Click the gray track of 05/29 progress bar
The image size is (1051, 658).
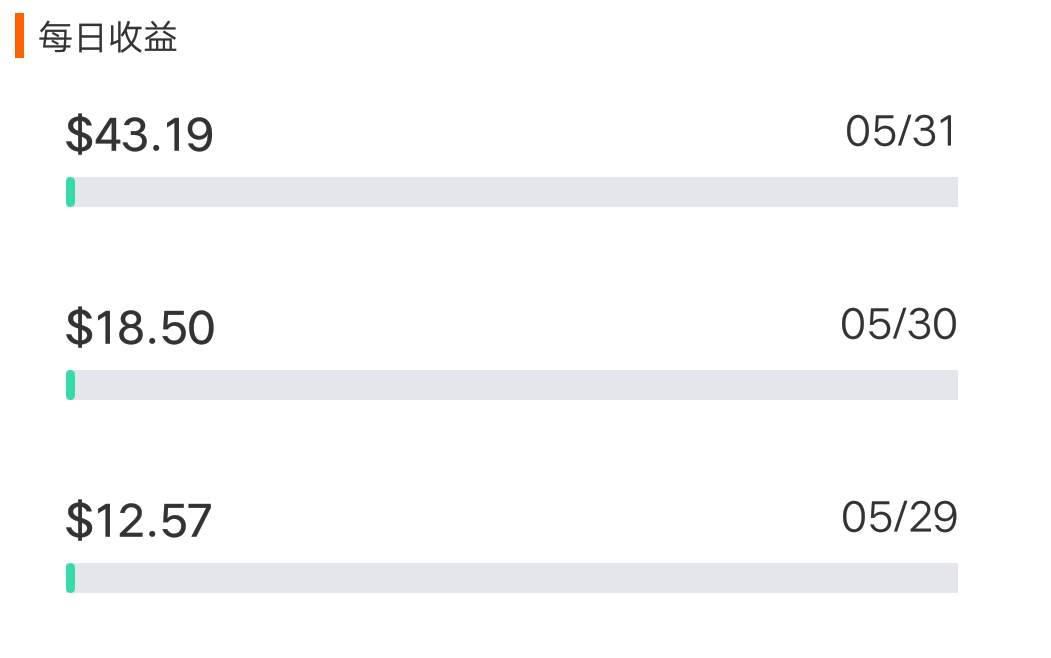pos(512,578)
